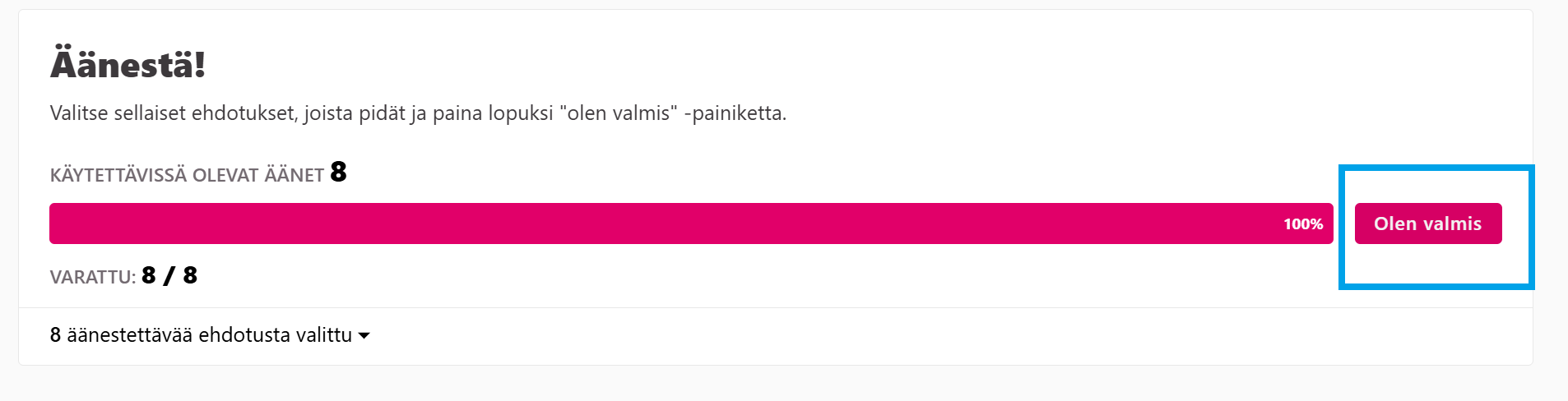Screen dimensions: 1568x401
Task: Click the quoted "olen valmis" text in the instructions
Action: coord(619,113)
